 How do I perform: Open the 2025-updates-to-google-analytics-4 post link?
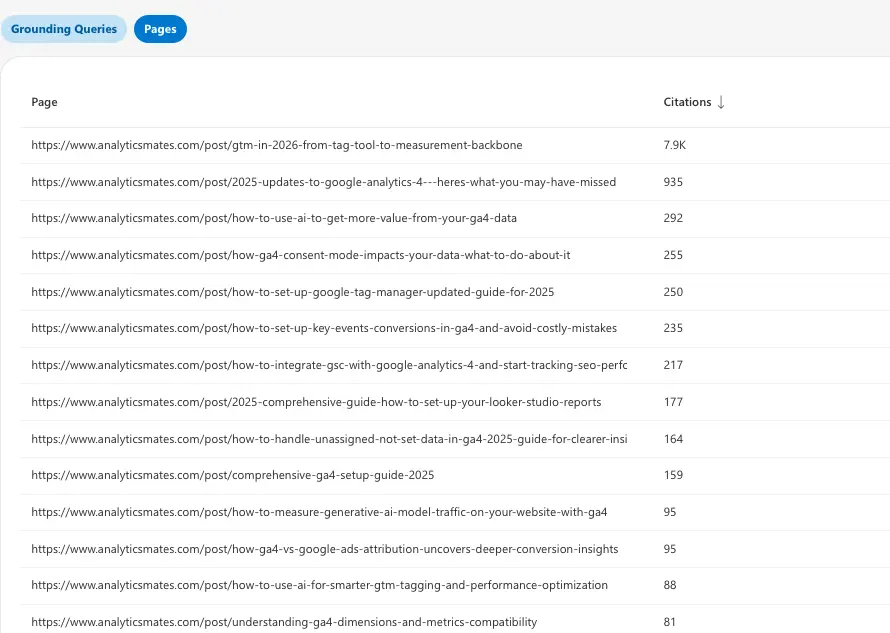tap(322, 182)
